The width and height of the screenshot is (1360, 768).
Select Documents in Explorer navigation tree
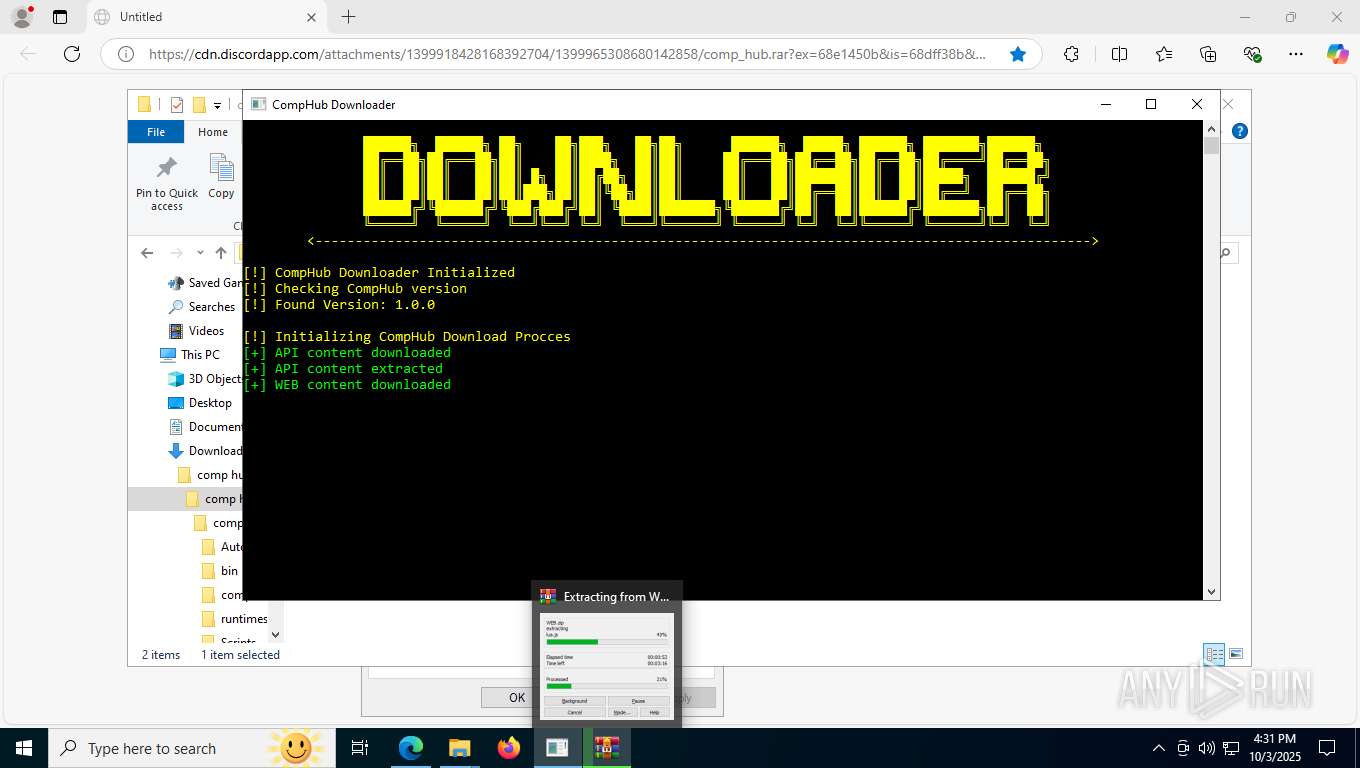click(205, 427)
